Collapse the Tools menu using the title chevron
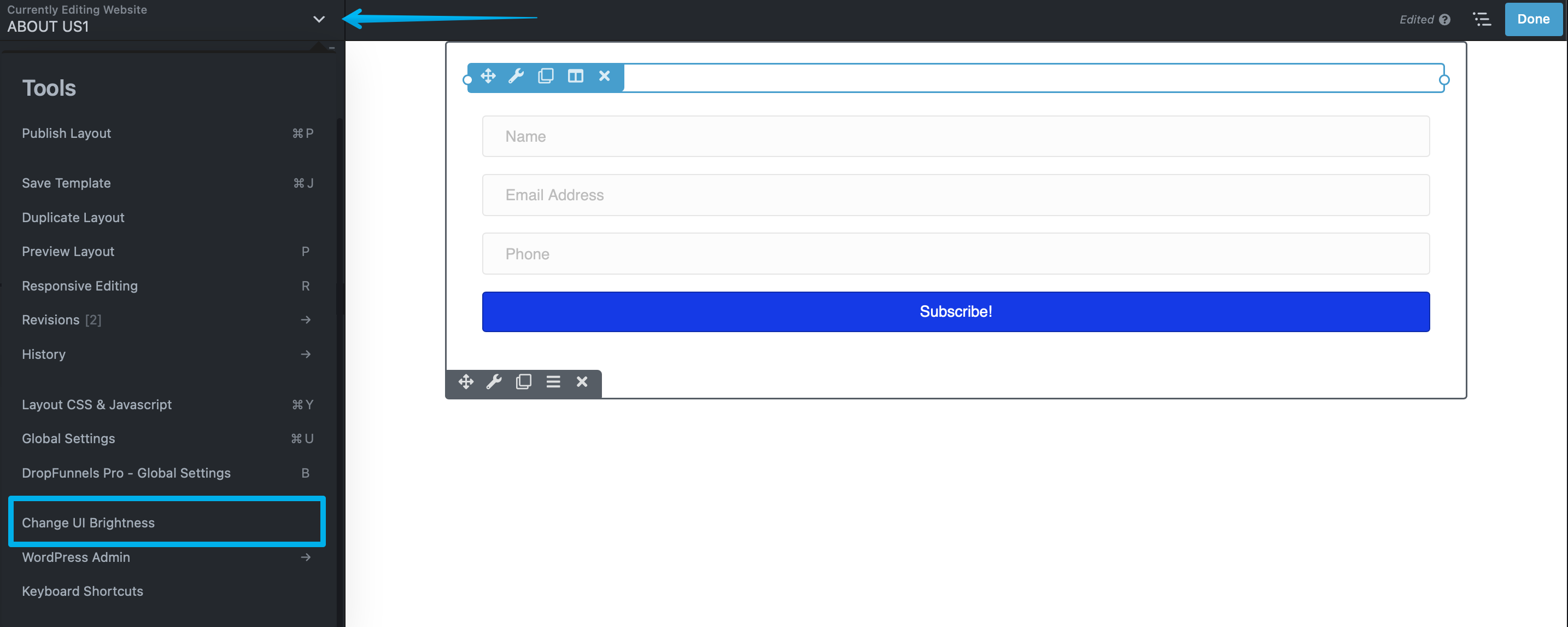Screen dimensions: 1568x627 tap(319, 20)
